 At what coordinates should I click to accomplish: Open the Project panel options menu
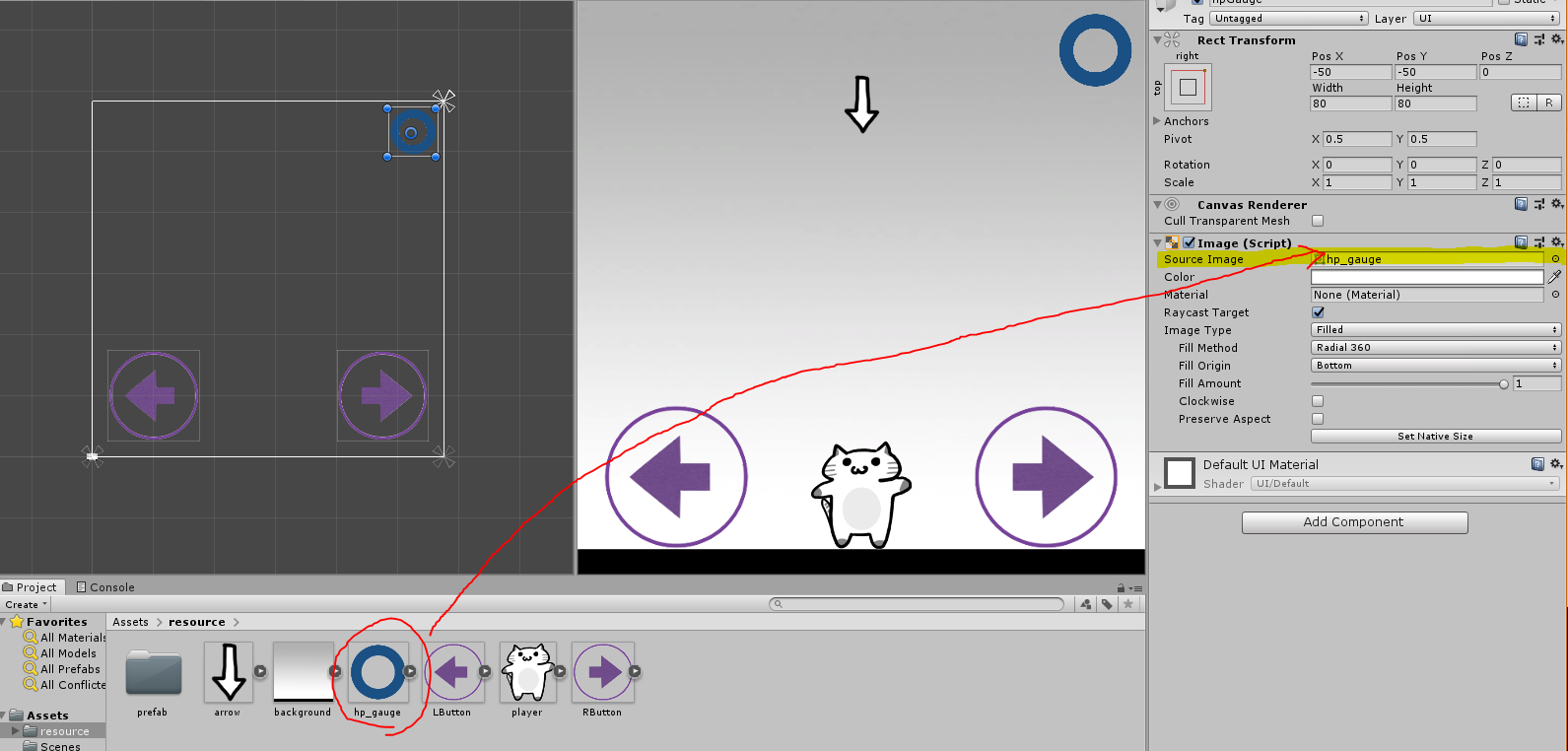point(1135,587)
